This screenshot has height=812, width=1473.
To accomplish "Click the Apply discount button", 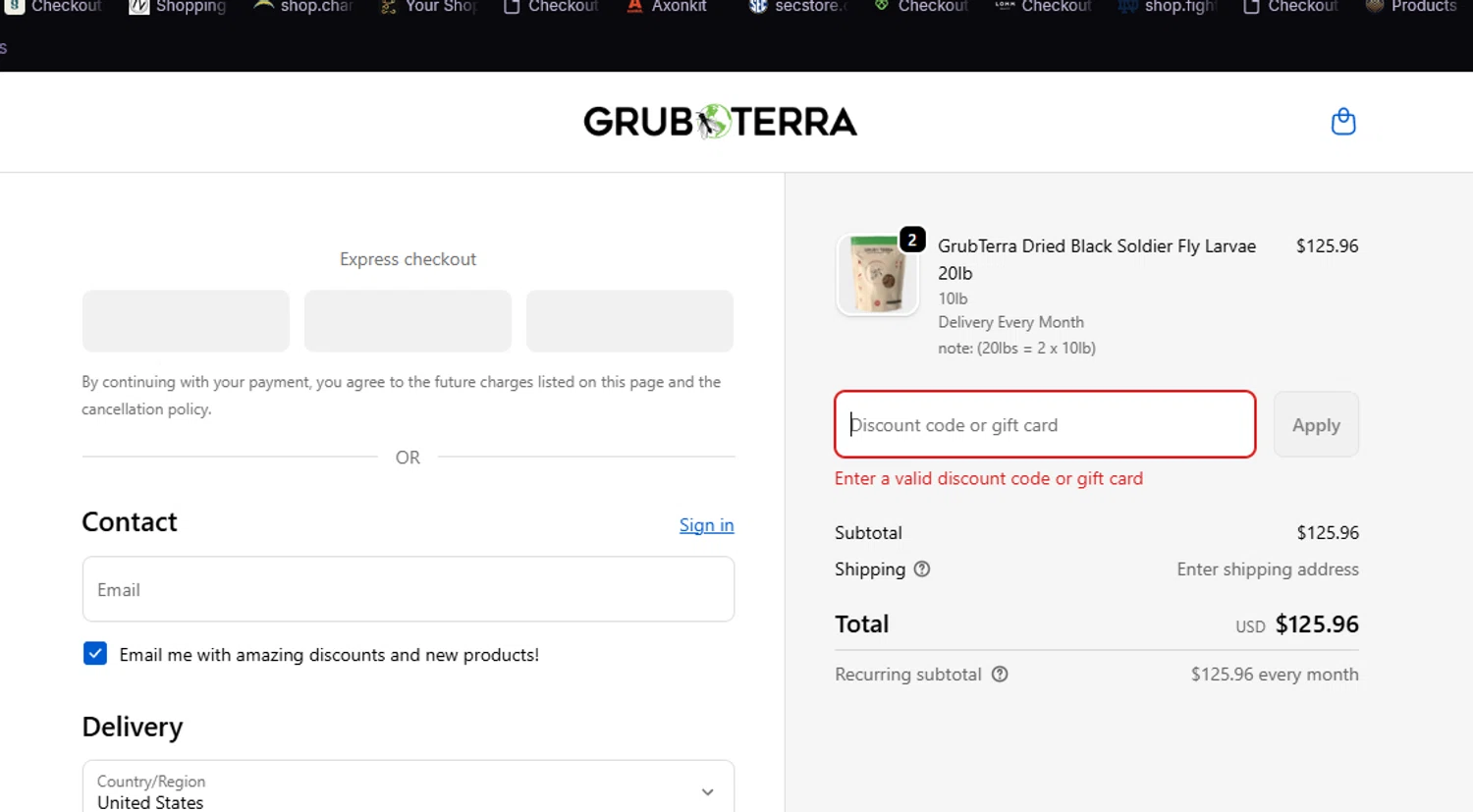I will [1316, 424].
